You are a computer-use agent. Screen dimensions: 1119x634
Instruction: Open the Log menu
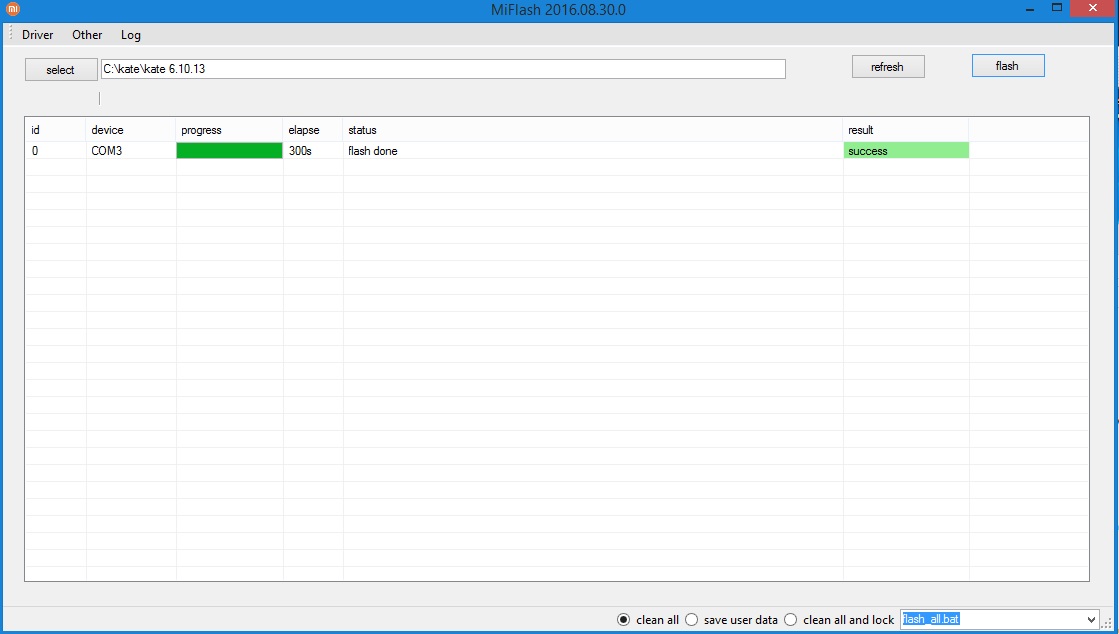pyautogui.click(x=131, y=35)
